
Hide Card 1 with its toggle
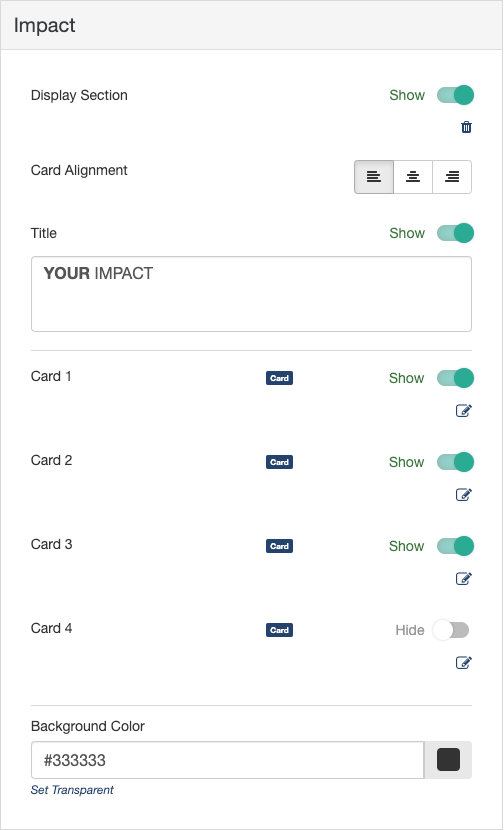(x=455, y=378)
